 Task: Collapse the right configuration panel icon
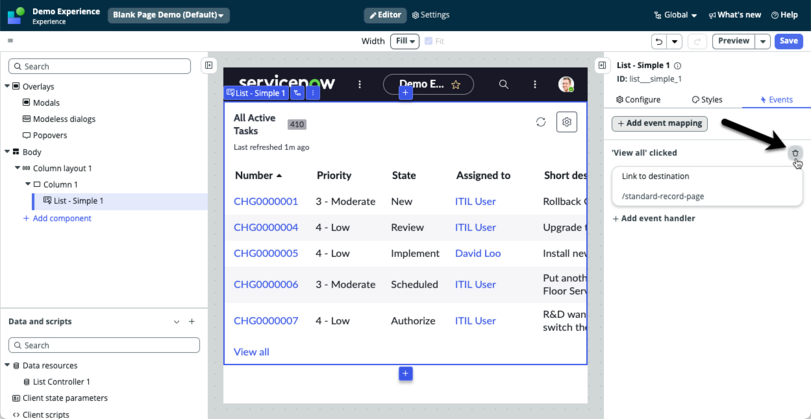coord(602,65)
